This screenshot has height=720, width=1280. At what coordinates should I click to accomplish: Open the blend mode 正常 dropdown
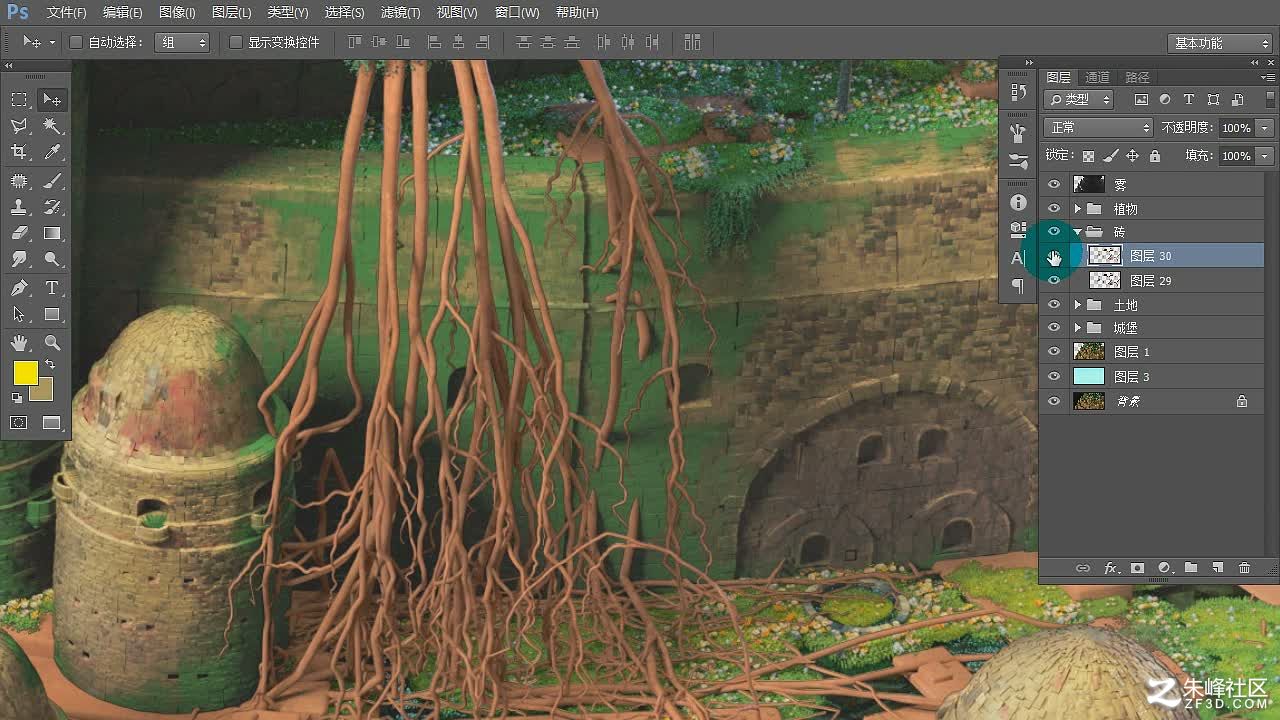[1098, 128]
